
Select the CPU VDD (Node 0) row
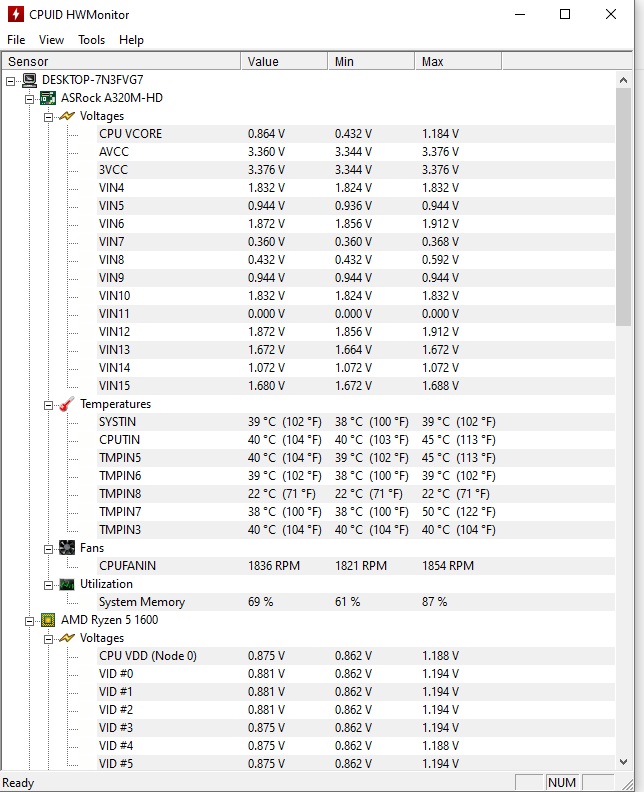coord(356,656)
